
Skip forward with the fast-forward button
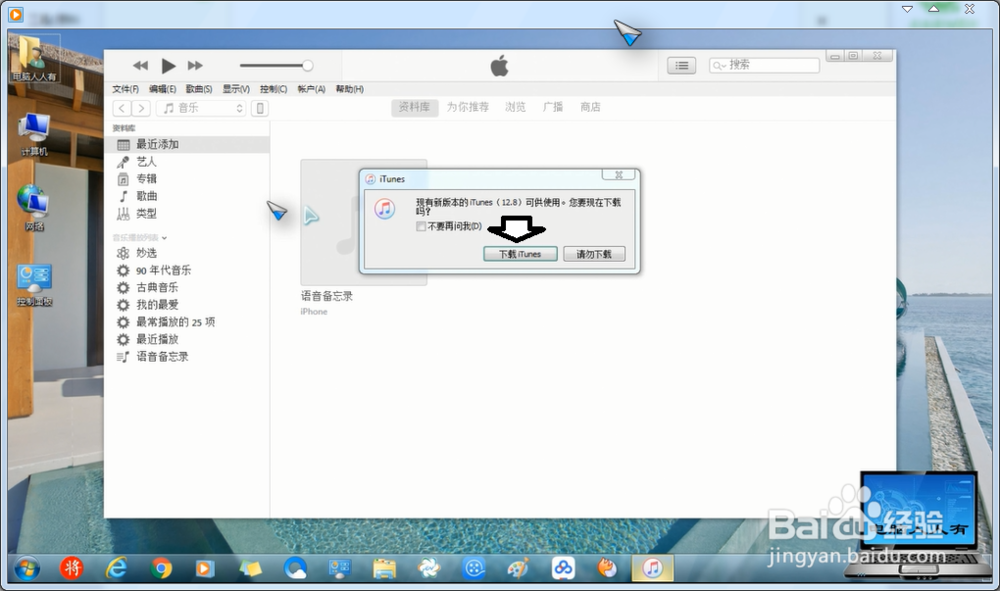(x=195, y=66)
